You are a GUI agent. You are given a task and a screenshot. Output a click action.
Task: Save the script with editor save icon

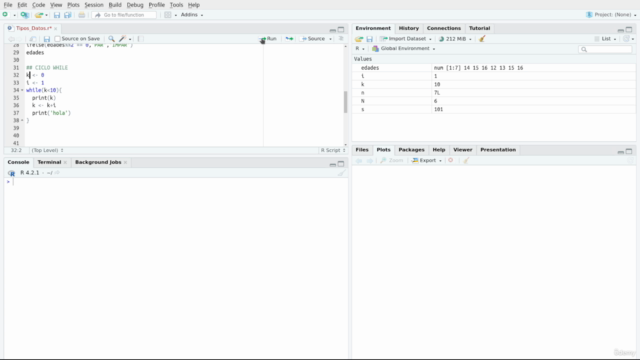coord(47,39)
